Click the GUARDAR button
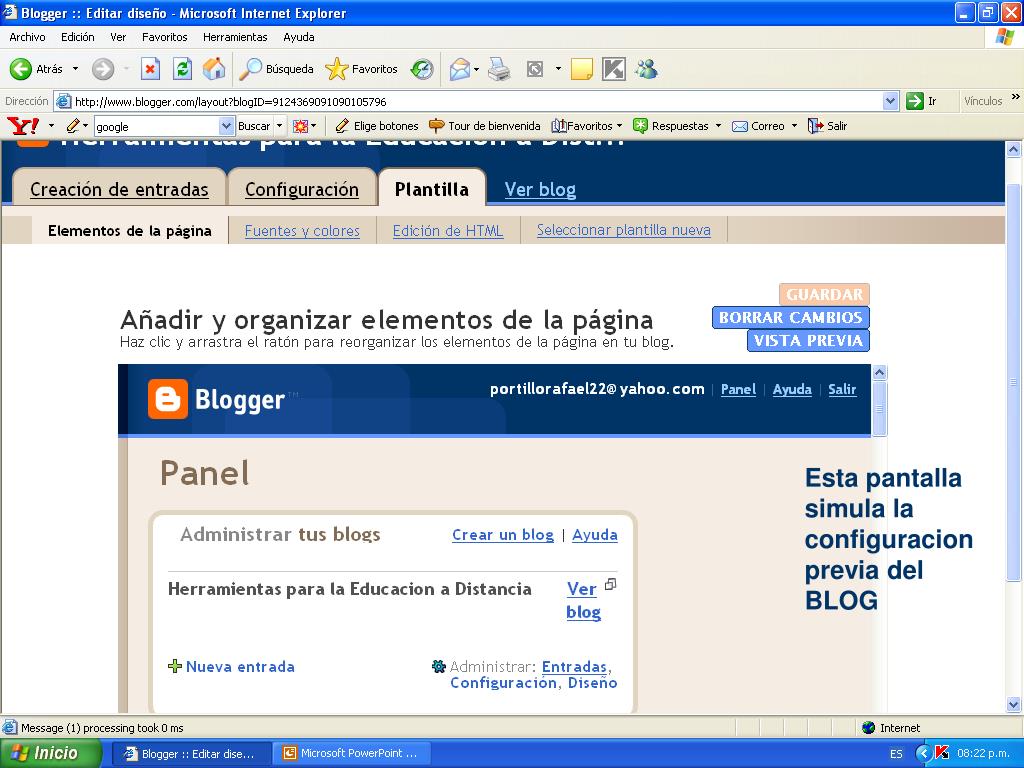 click(x=824, y=295)
